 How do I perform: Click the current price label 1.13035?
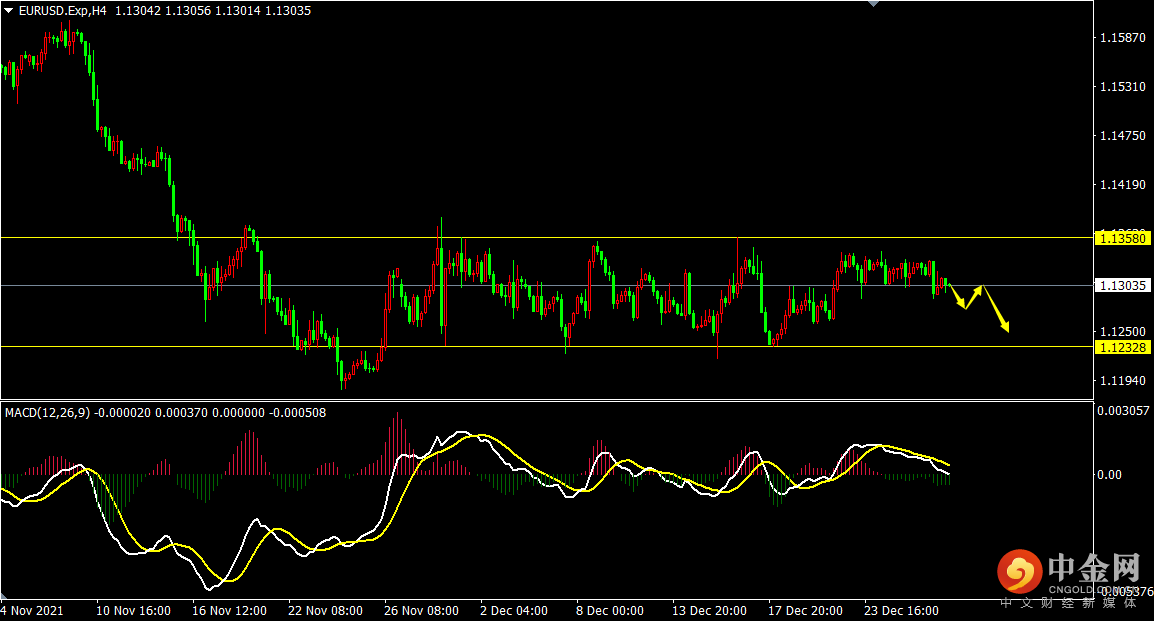point(1122,285)
